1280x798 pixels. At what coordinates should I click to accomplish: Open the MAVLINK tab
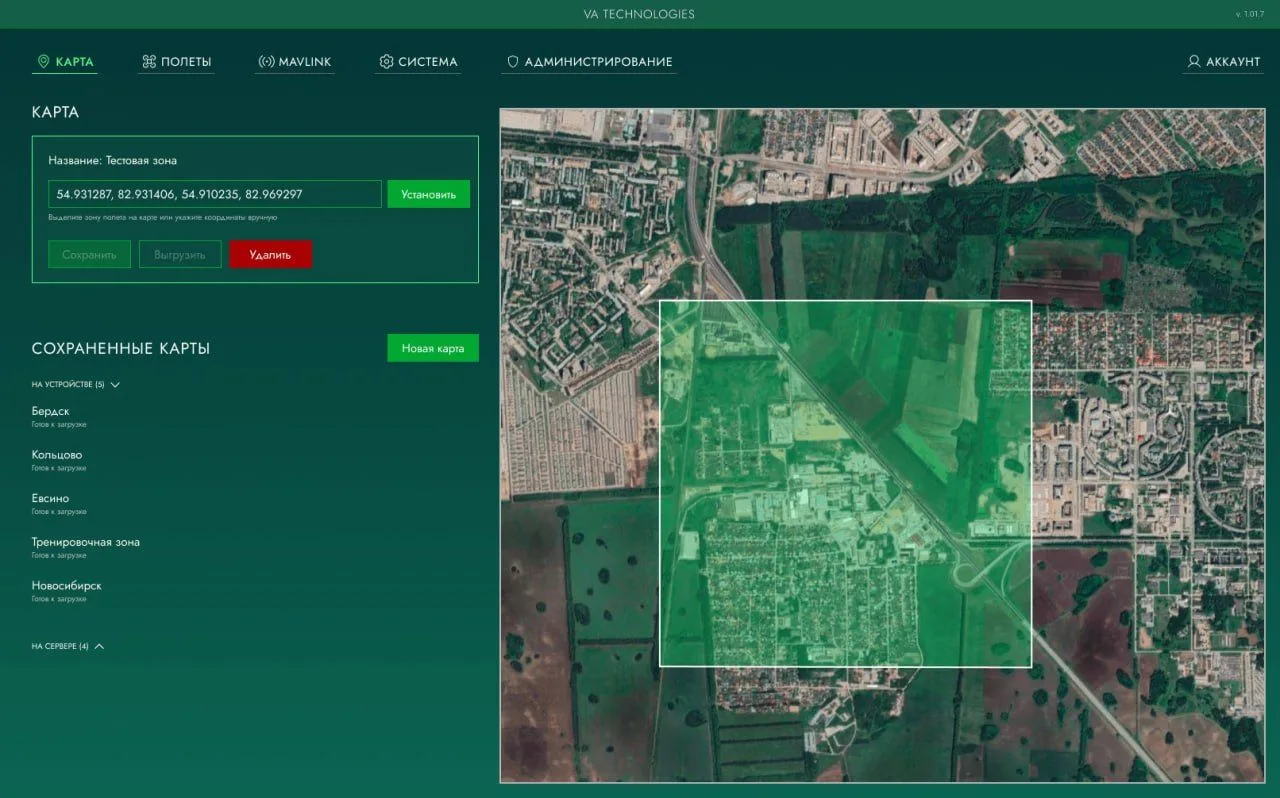point(294,62)
